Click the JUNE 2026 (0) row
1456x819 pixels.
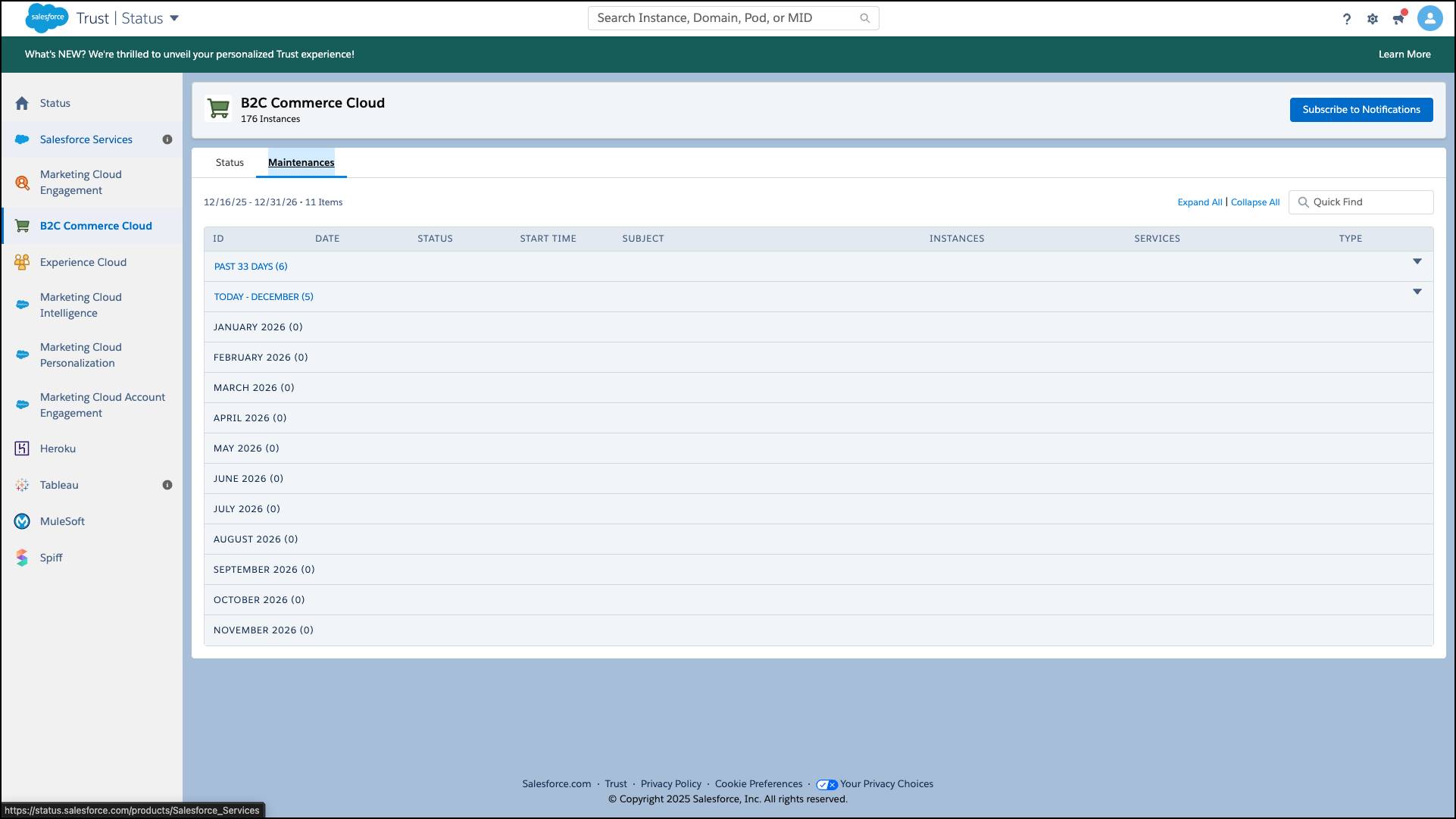[818, 479]
